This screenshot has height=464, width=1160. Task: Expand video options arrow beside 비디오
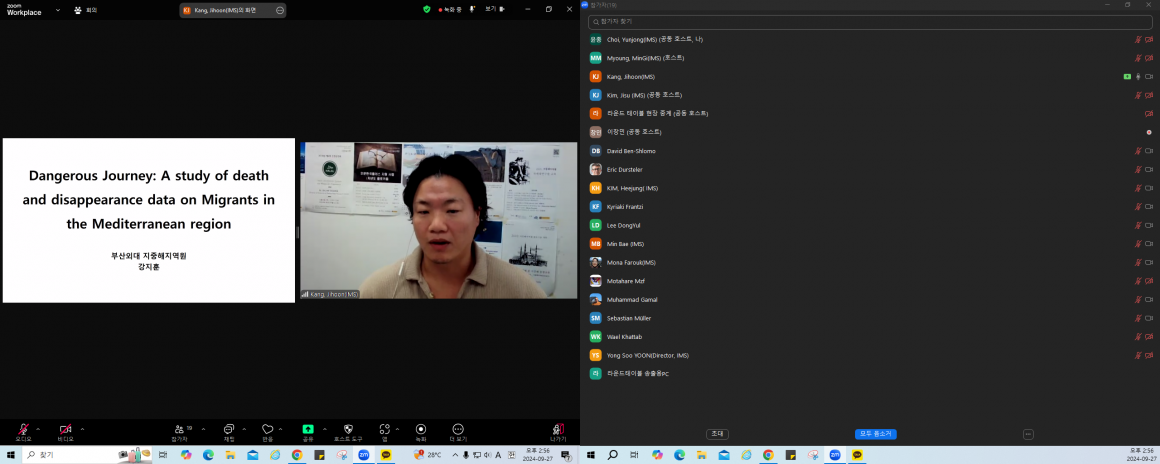pos(82,428)
